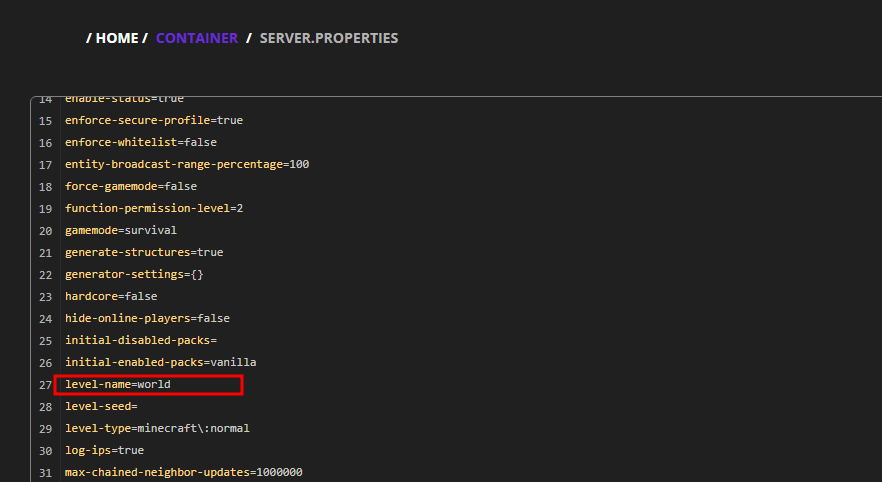The width and height of the screenshot is (882, 482).
Task: Click on generator-settings={} line
Action: click(x=134, y=274)
